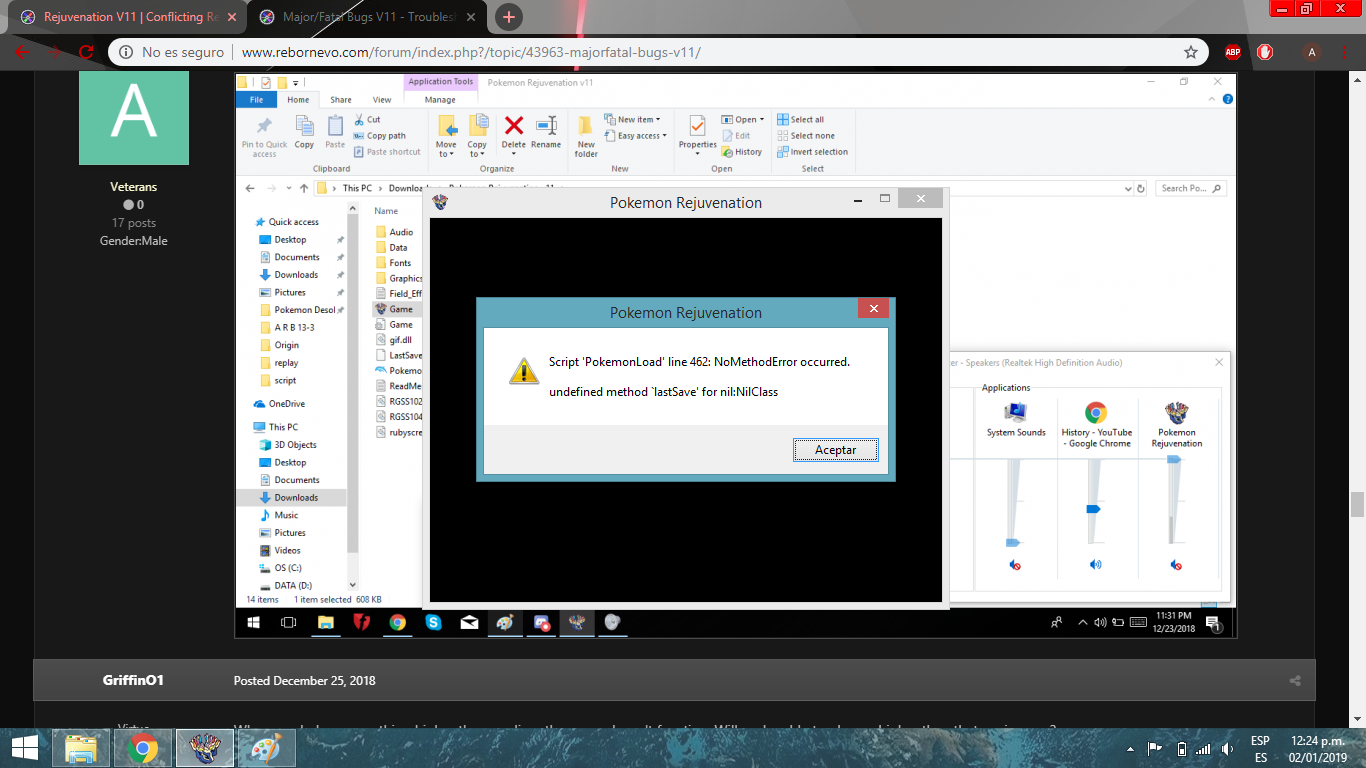Click the red hand AdBlock extension icon
The height and width of the screenshot is (768, 1366).
click(1265, 52)
